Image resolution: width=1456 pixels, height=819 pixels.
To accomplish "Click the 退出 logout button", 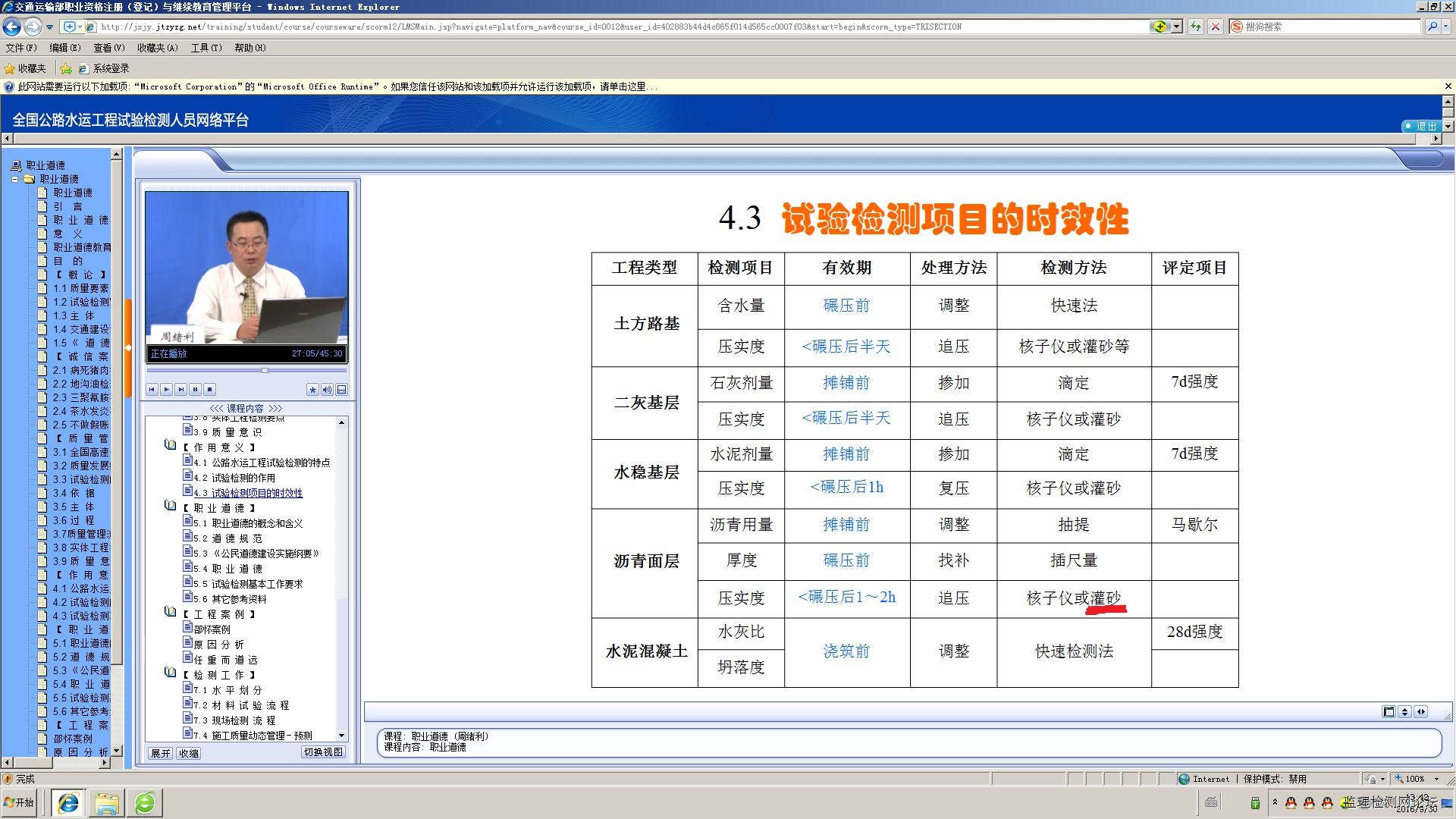I will tap(1424, 126).
